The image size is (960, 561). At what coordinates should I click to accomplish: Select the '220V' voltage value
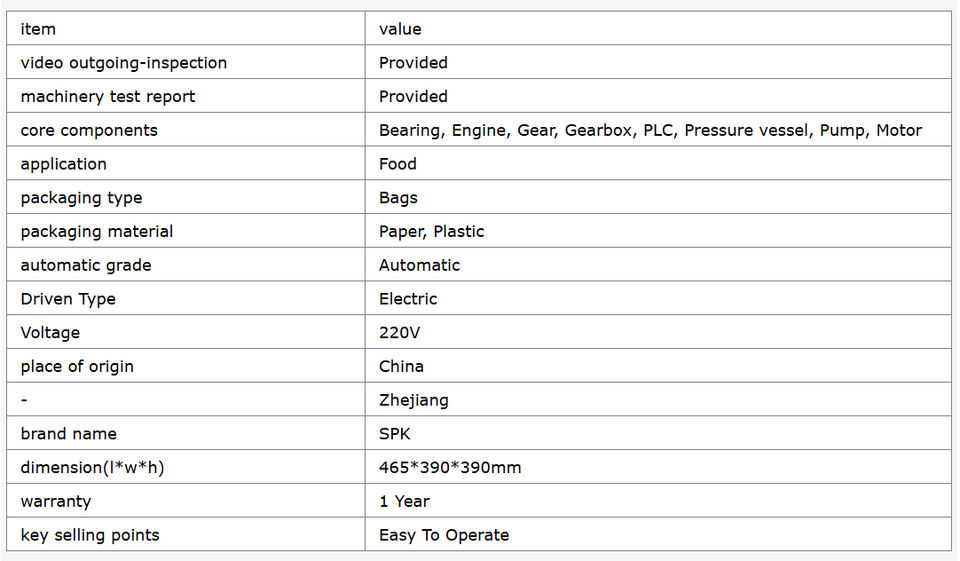point(401,333)
